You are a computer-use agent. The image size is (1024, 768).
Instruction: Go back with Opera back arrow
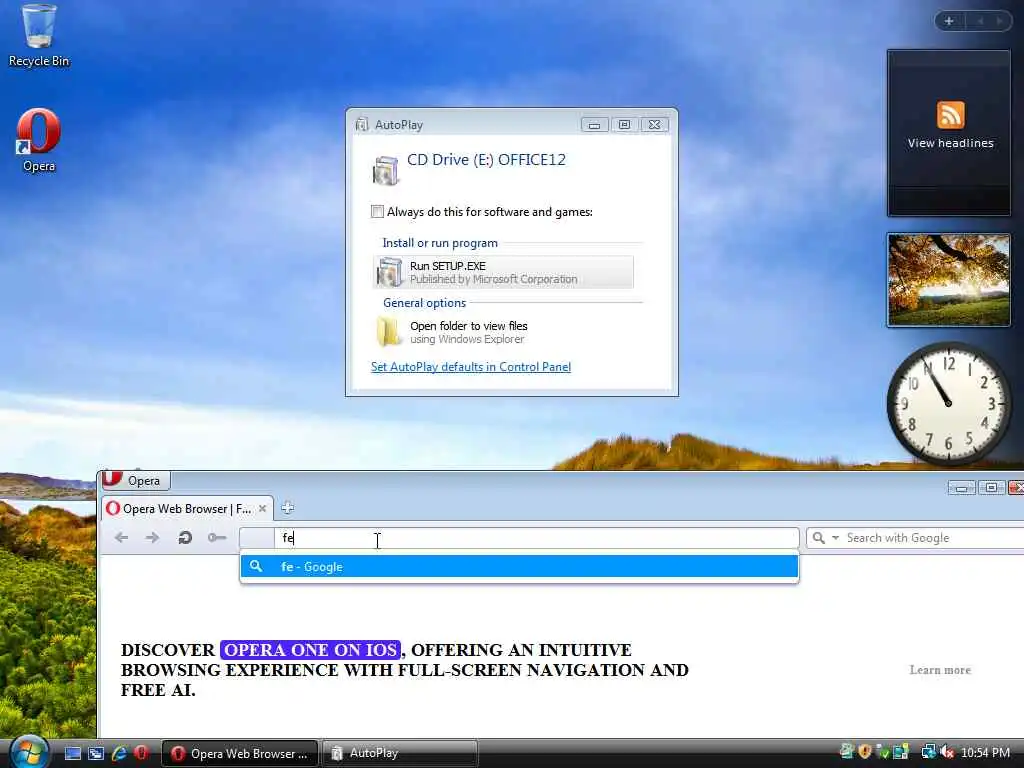(x=121, y=537)
